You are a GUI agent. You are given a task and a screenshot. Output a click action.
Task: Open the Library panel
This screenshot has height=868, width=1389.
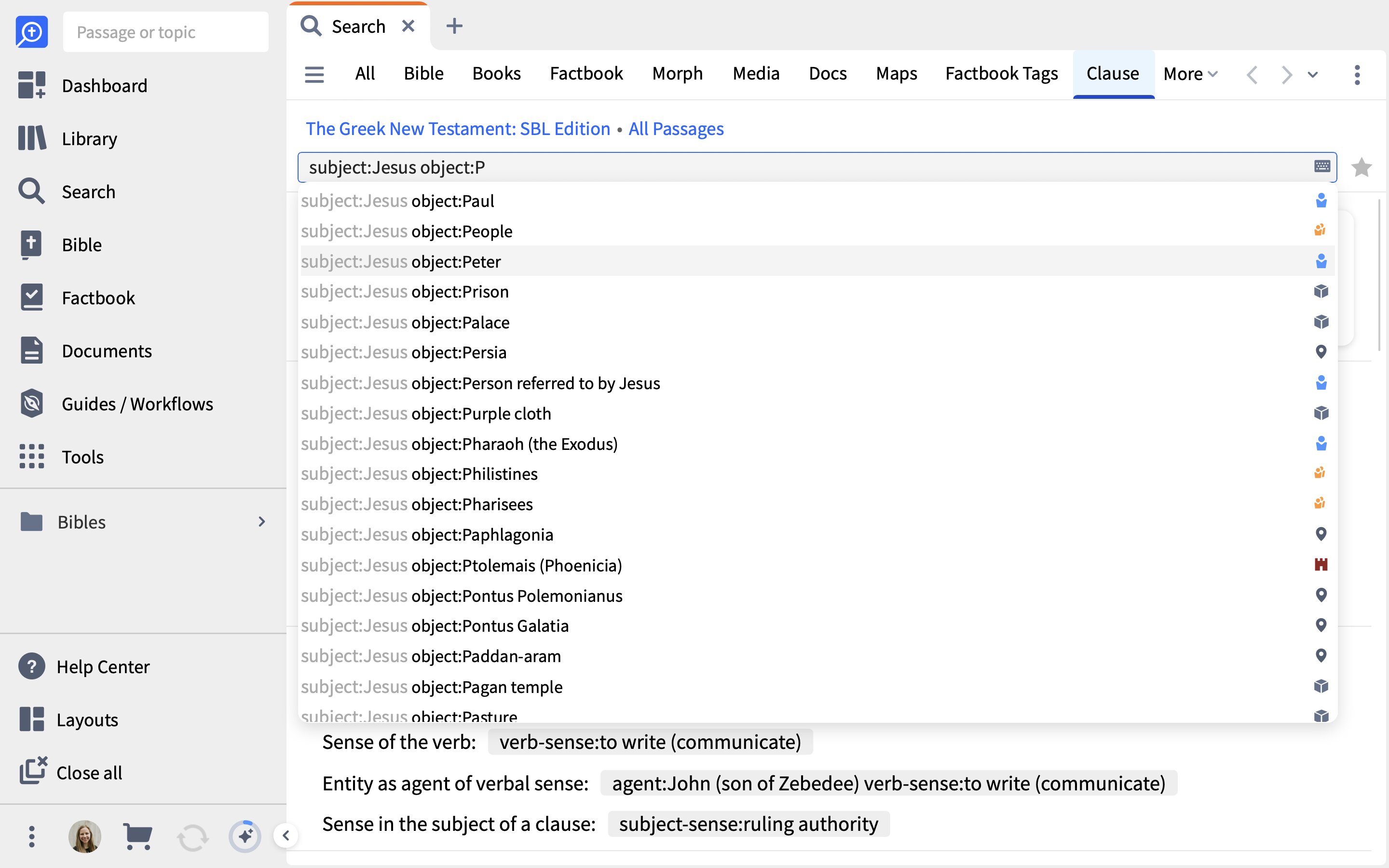tap(68, 138)
